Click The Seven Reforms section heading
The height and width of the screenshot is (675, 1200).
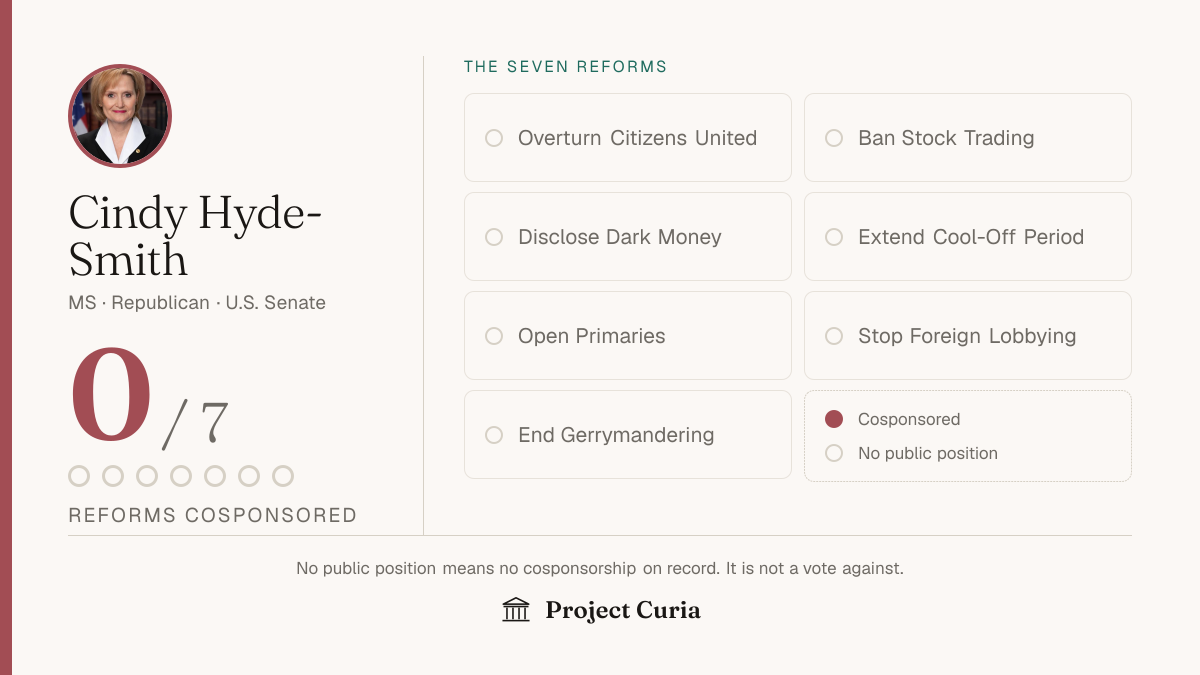point(566,67)
